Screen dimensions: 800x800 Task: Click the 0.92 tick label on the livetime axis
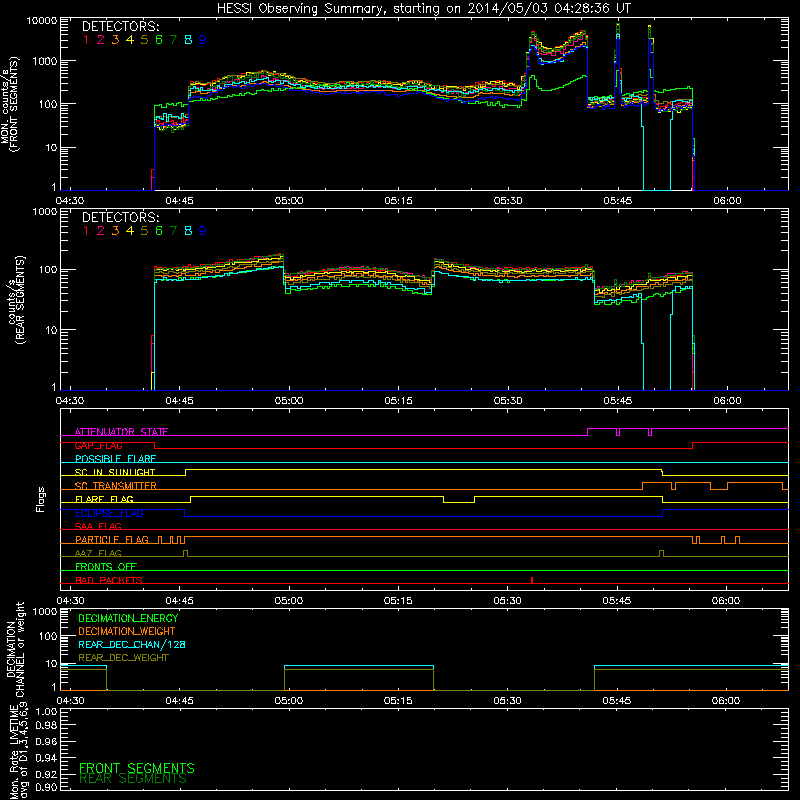pyautogui.click(x=46, y=773)
